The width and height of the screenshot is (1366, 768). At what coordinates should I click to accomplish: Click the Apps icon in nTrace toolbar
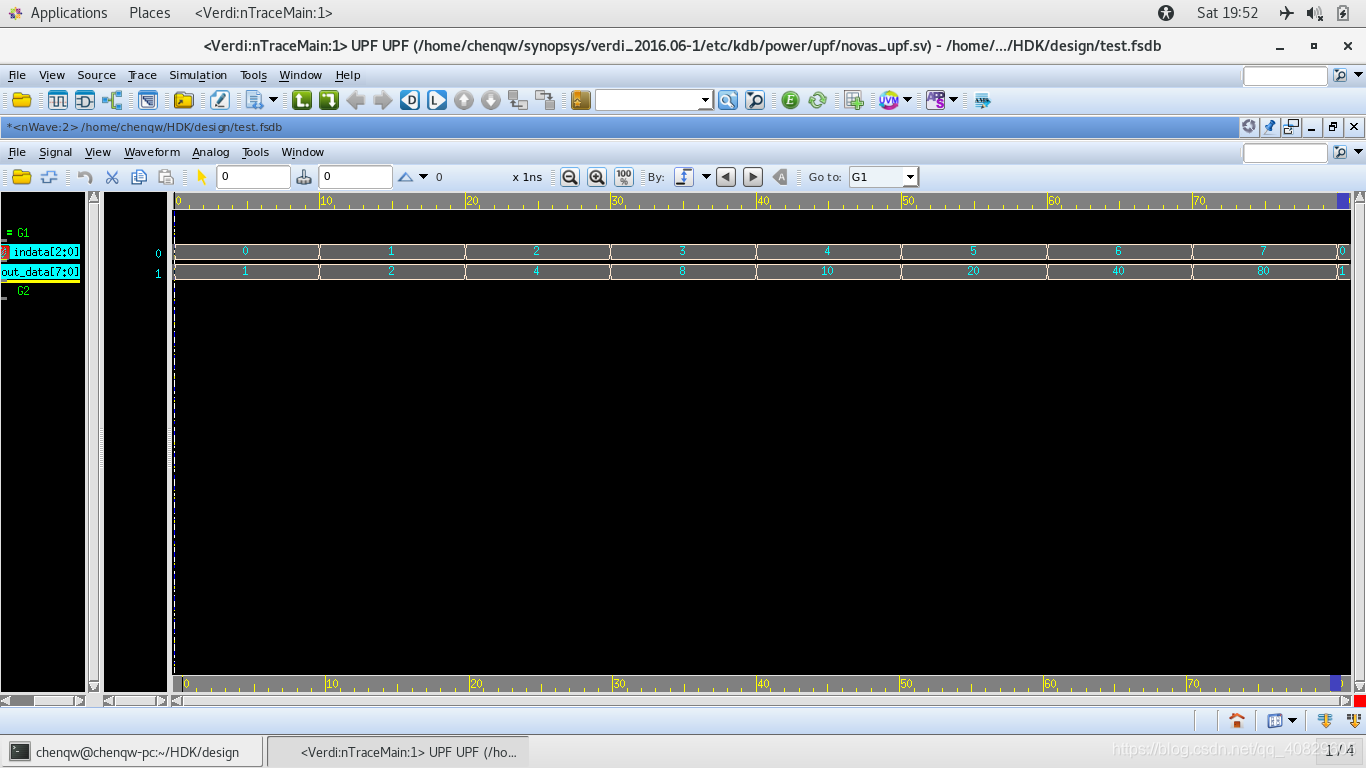pyautogui.click(x=935, y=100)
